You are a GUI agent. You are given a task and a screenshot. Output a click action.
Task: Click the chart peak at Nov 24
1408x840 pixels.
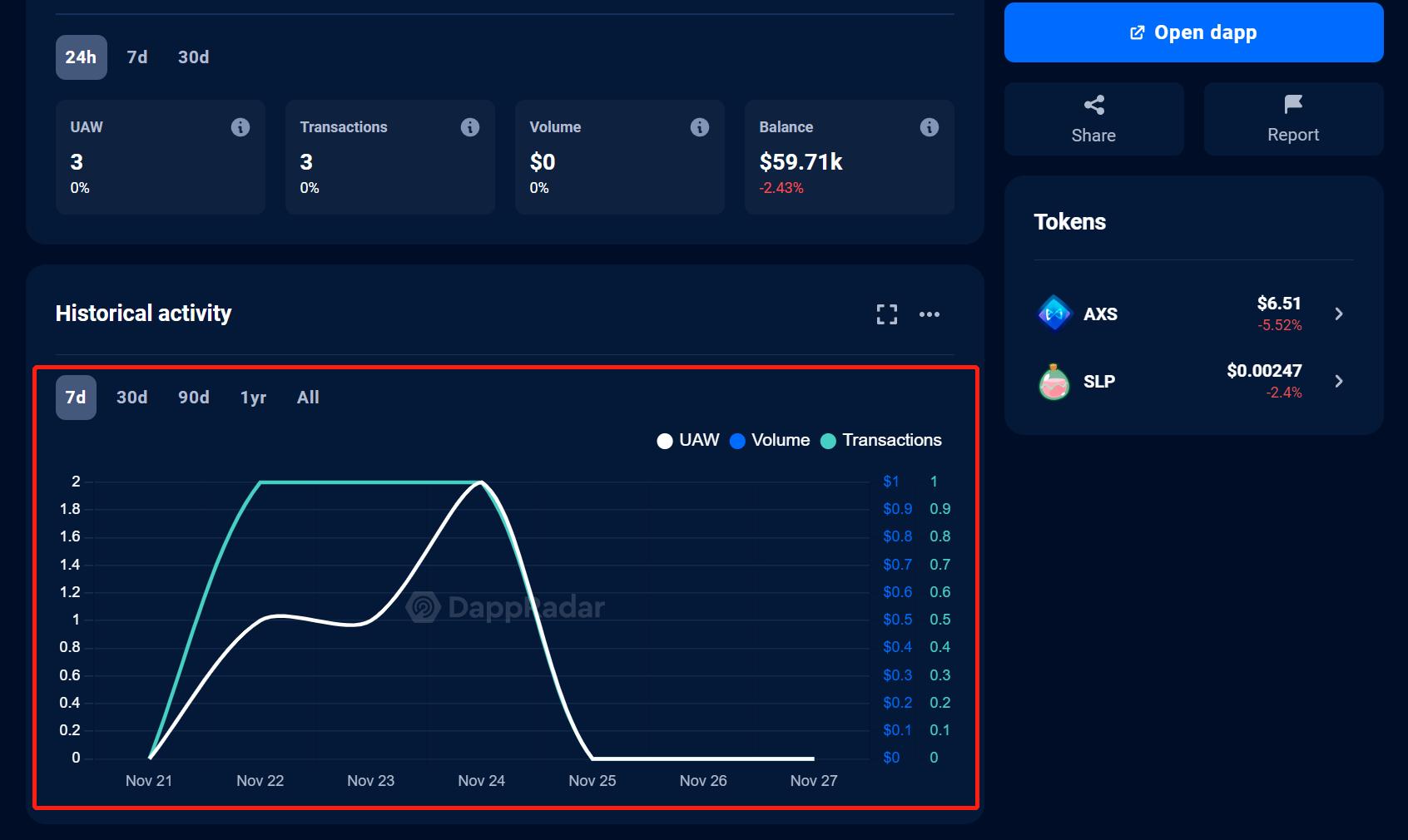click(481, 482)
